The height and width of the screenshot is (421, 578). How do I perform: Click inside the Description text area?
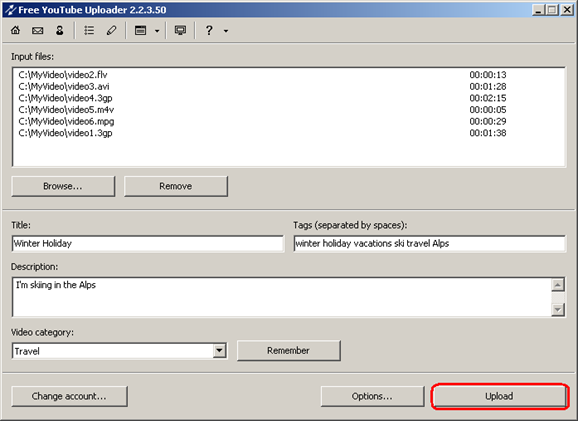tap(282, 297)
